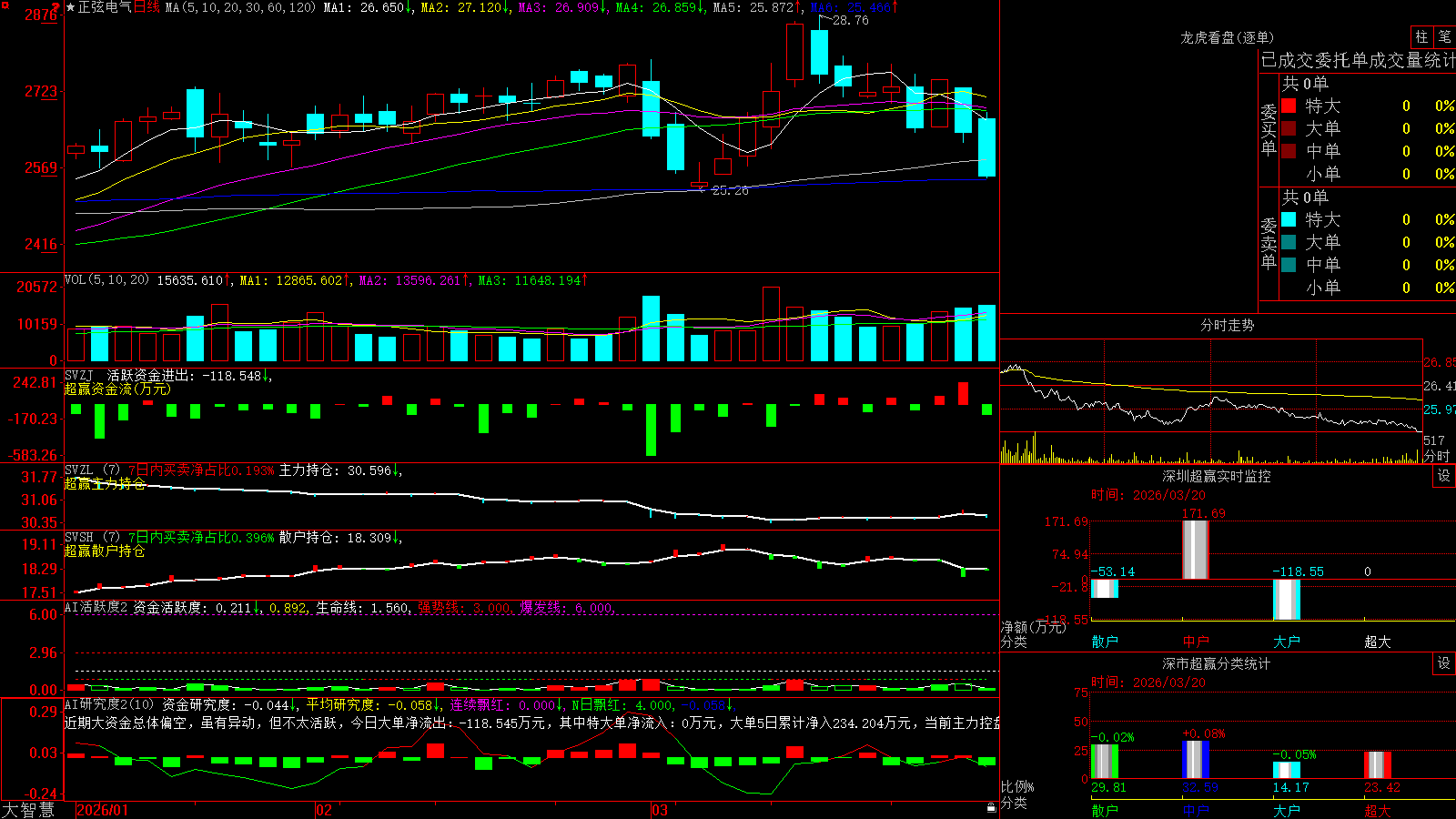
Task: Click the 深市超赢分类统计 panel title
Action: [x=1217, y=663]
